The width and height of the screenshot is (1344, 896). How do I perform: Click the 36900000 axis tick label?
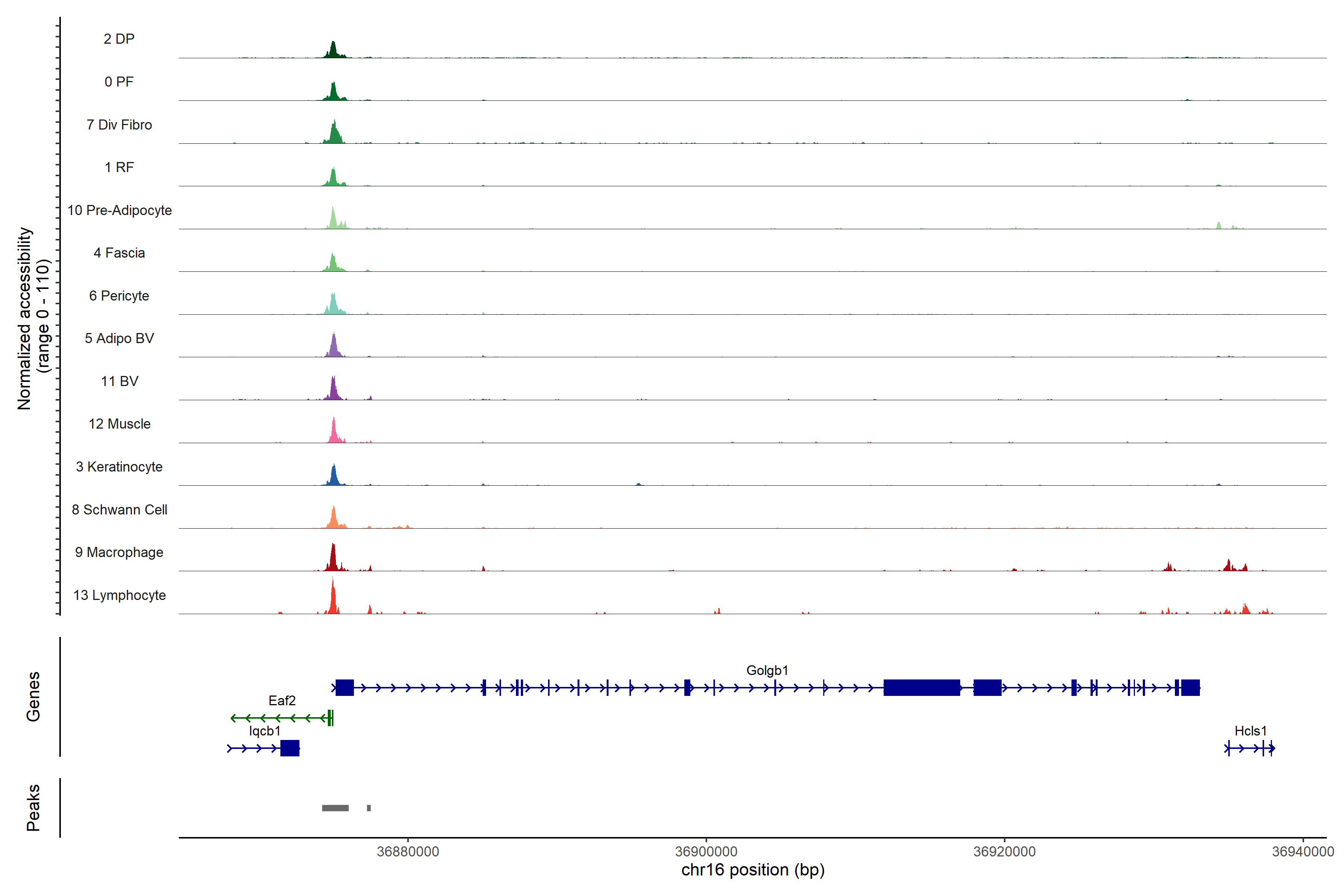pos(706,852)
